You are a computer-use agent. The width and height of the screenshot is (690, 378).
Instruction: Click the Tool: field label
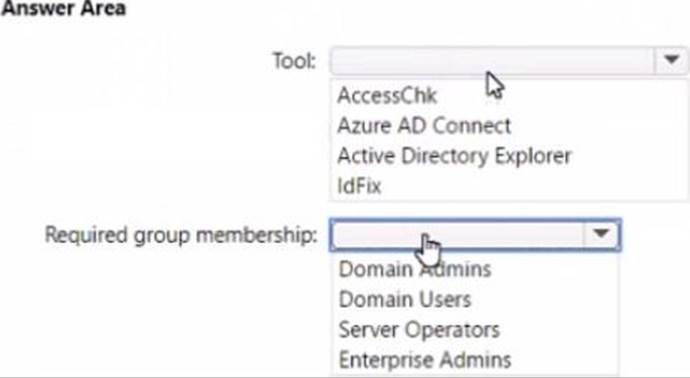[x=294, y=60]
